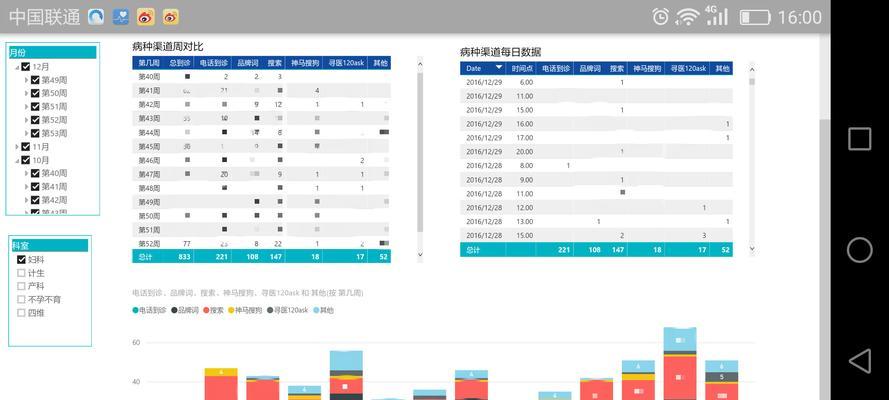This screenshot has width=889, height=400.
Task: Open recent apps with the square button
Action: pyautogui.click(x=860, y=139)
